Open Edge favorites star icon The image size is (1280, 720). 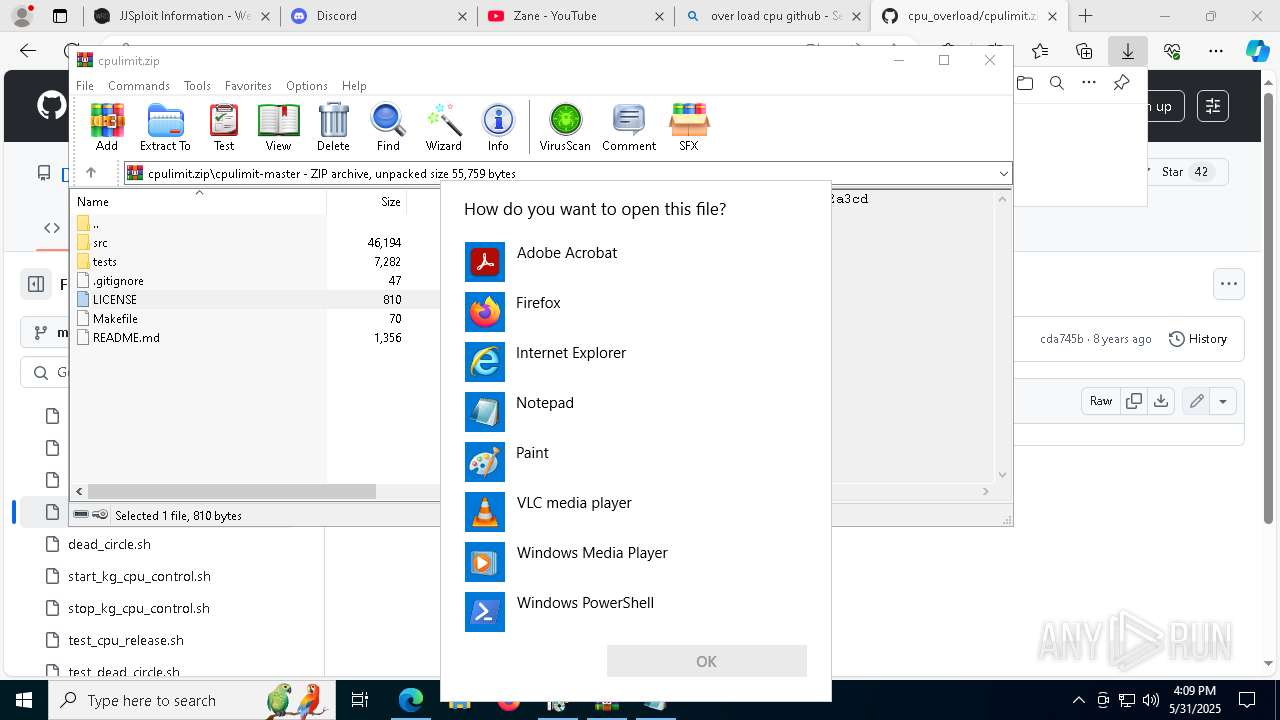tap(1040, 51)
